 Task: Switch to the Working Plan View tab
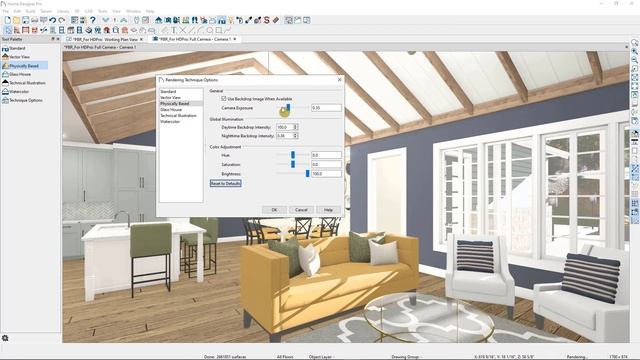click(x=105, y=39)
